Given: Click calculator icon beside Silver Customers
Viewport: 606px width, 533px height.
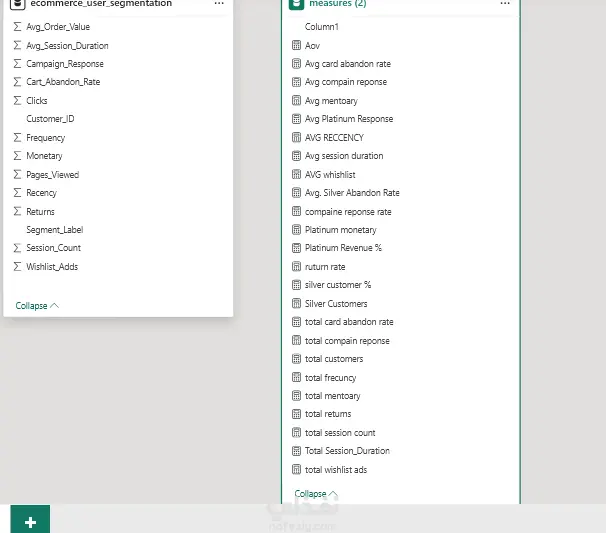Looking at the screenshot, I should [x=296, y=303].
